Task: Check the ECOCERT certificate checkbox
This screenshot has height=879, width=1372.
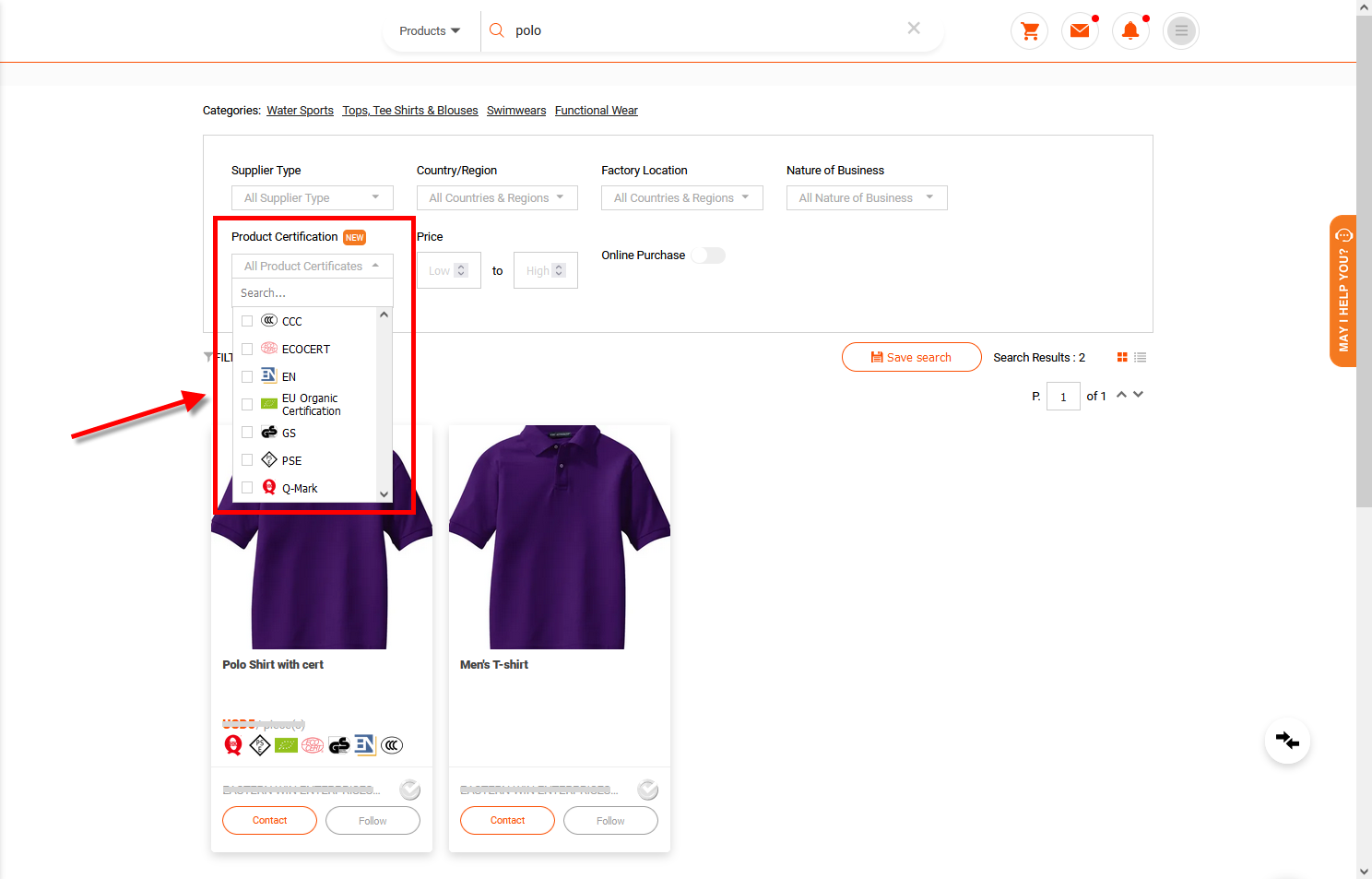Action: point(247,349)
